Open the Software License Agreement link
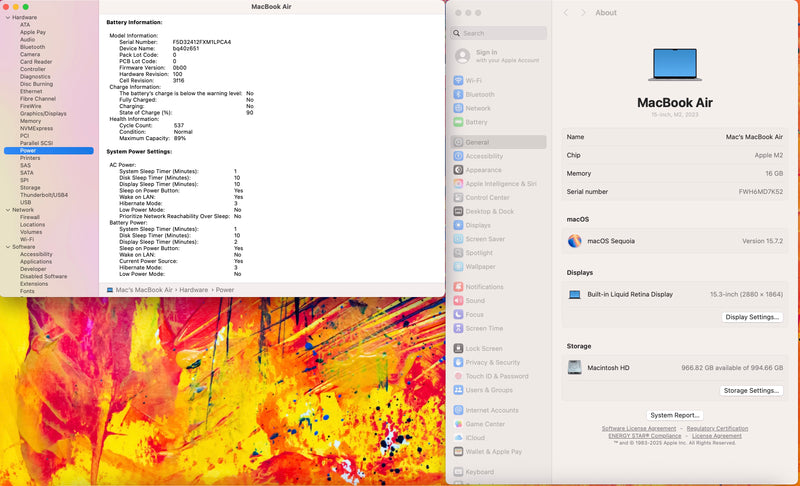800x486 pixels. (x=638, y=428)
